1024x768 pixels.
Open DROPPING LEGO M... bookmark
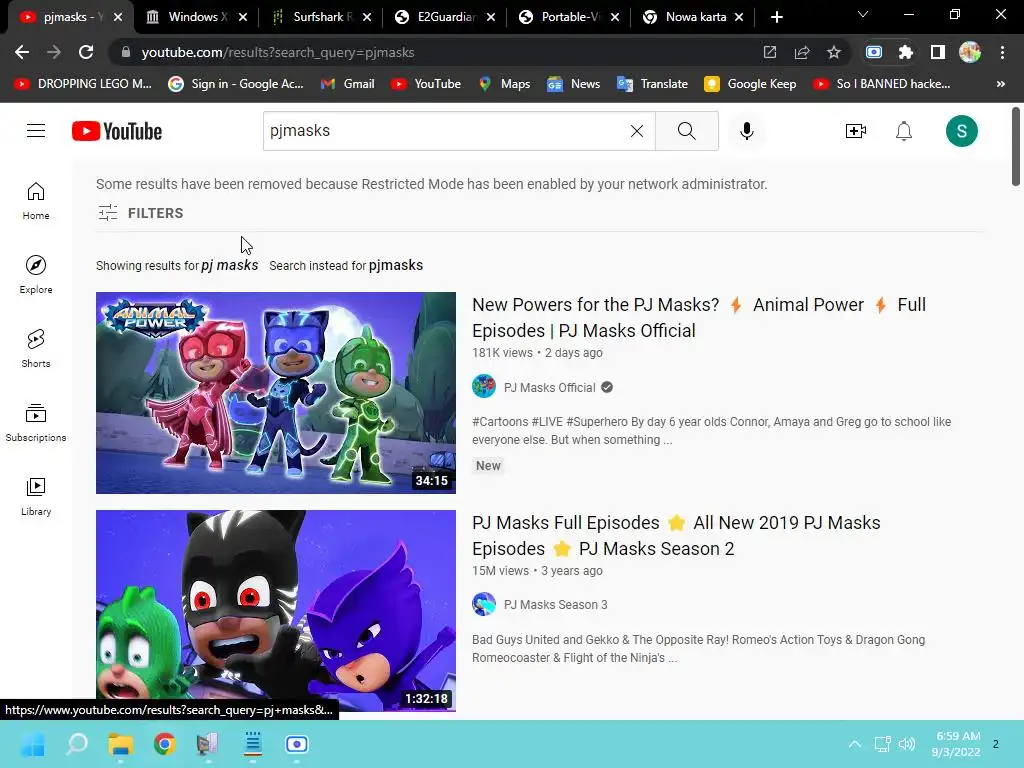(x=84, y=84)
